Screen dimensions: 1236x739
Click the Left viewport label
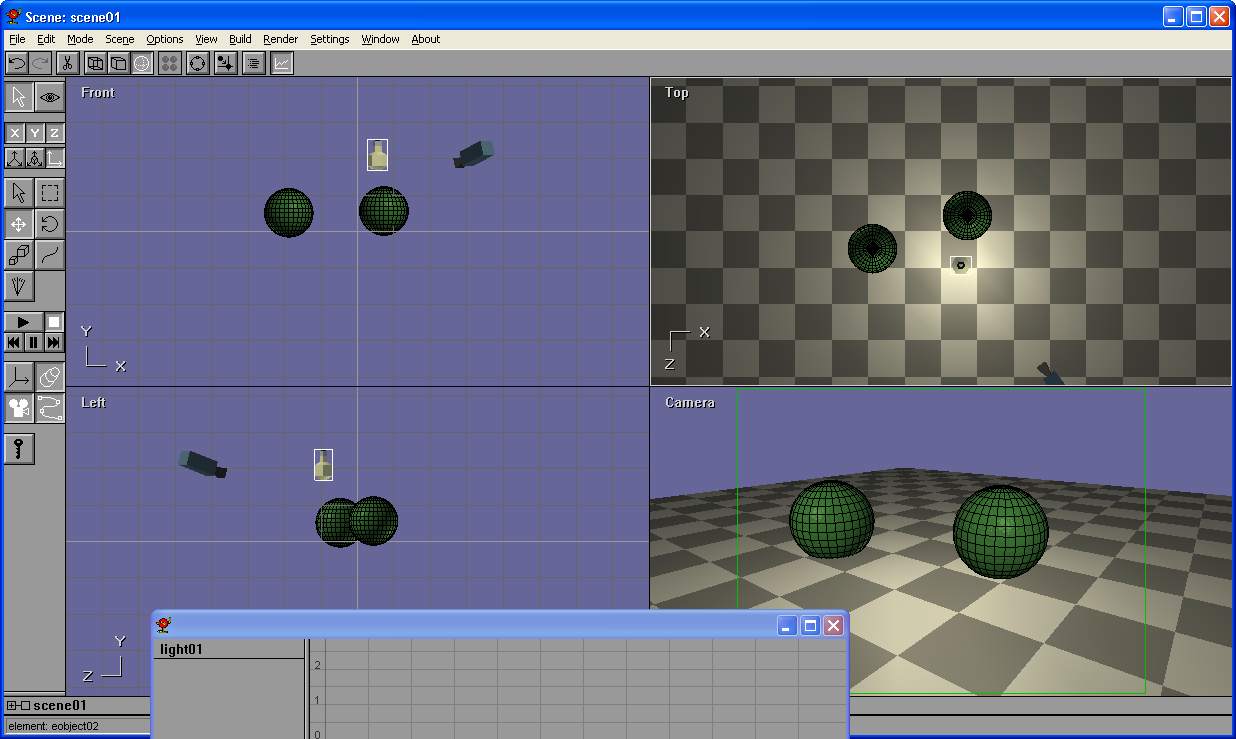(93, 402)
